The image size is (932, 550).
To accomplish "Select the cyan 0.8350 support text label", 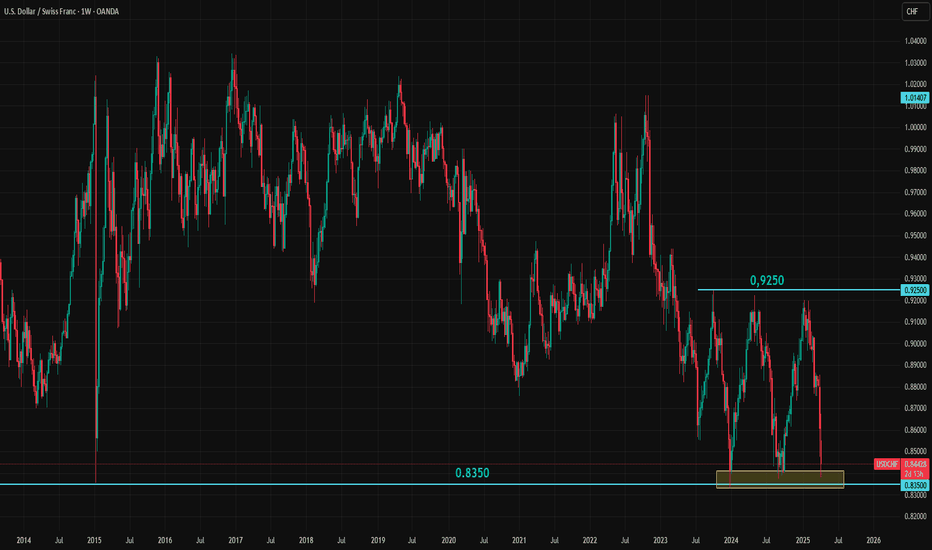I will coord(472,473).
